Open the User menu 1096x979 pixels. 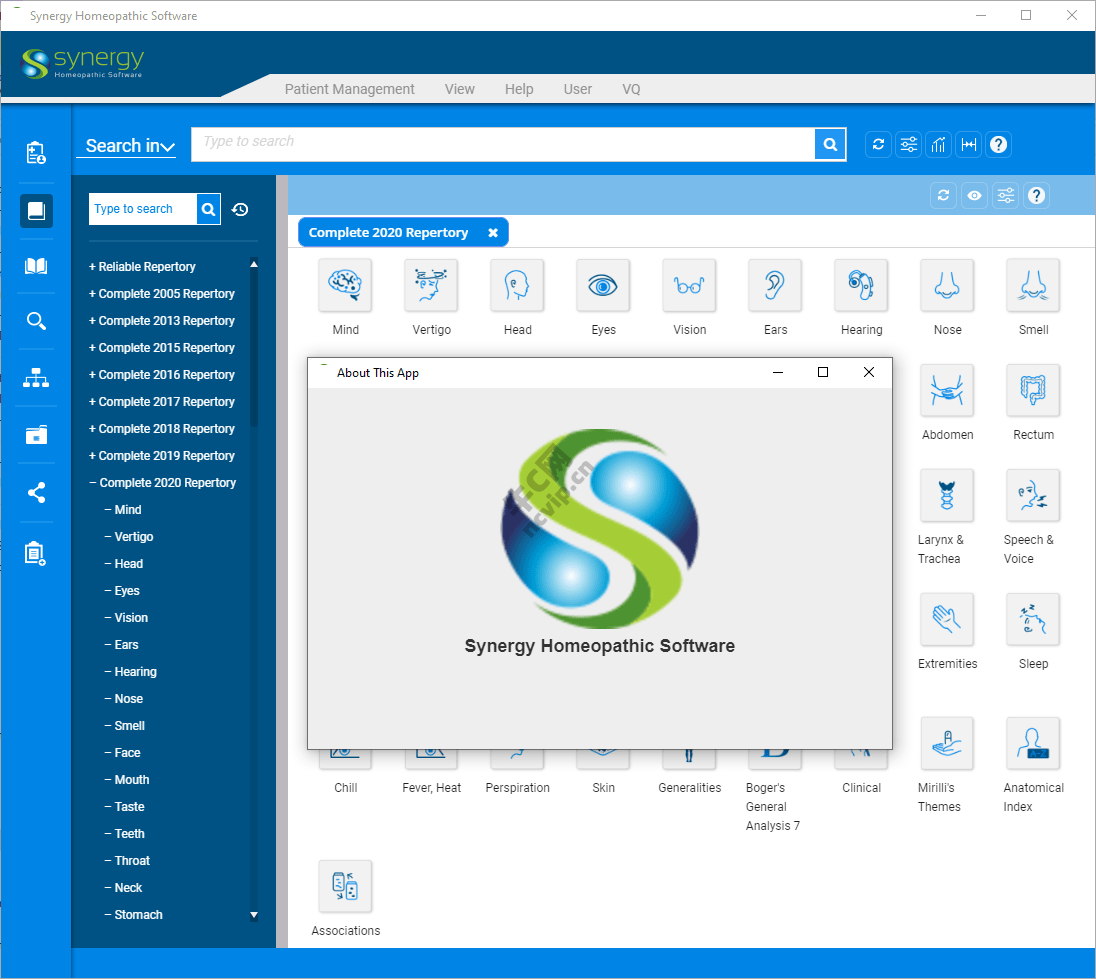click(578, 89)
